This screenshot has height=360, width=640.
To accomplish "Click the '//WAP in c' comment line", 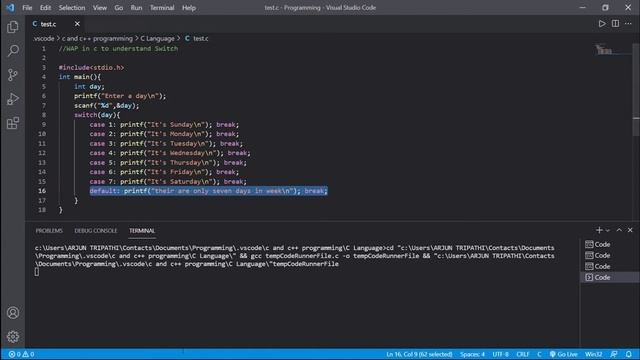I will click(x=118, y=49).
